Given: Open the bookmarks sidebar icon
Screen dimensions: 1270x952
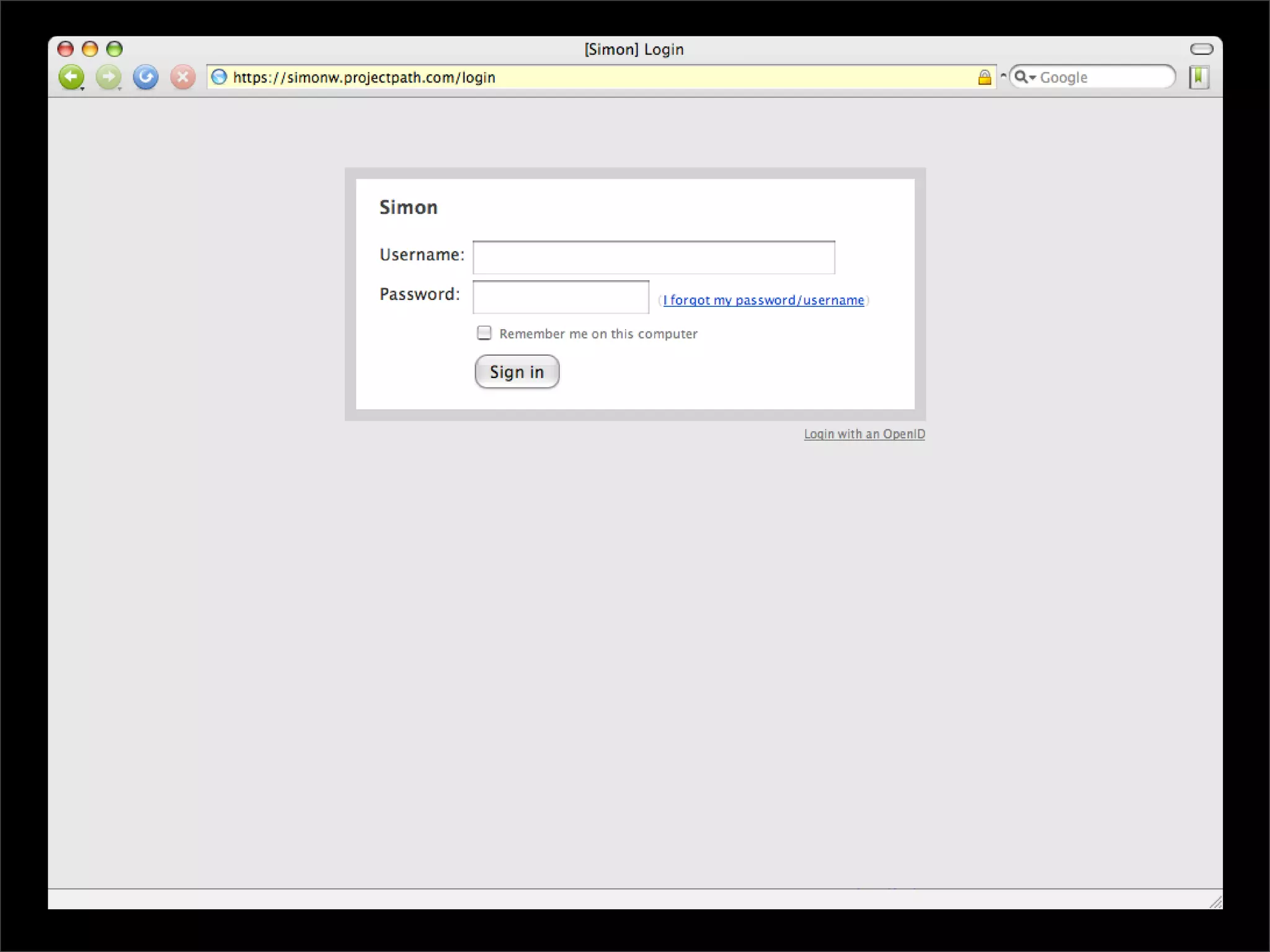Looking at the screenshot, I should (x=1199, y=77).
